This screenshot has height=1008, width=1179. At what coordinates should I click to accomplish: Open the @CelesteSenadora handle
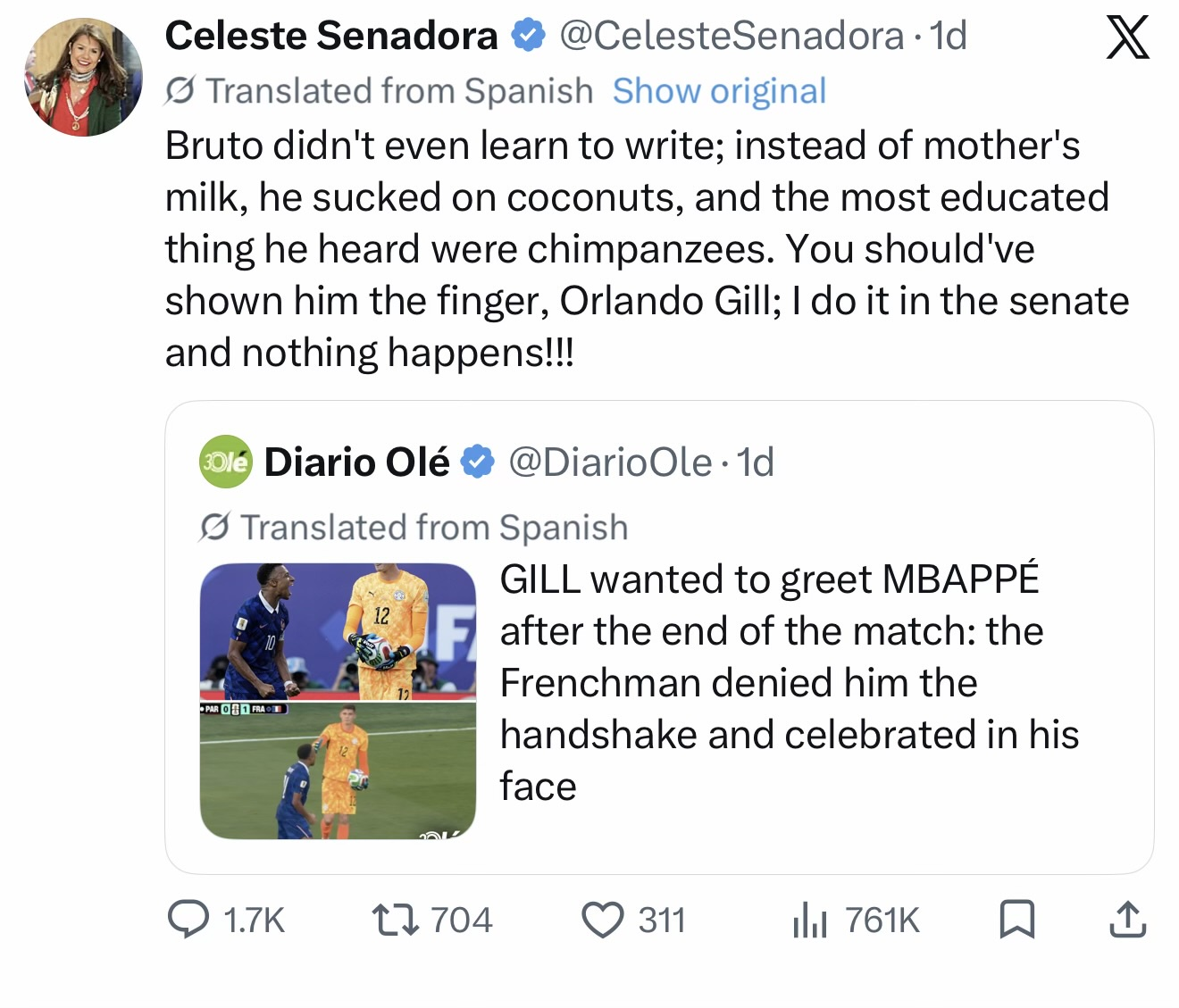pyautogui.click(x=732, y=36)
